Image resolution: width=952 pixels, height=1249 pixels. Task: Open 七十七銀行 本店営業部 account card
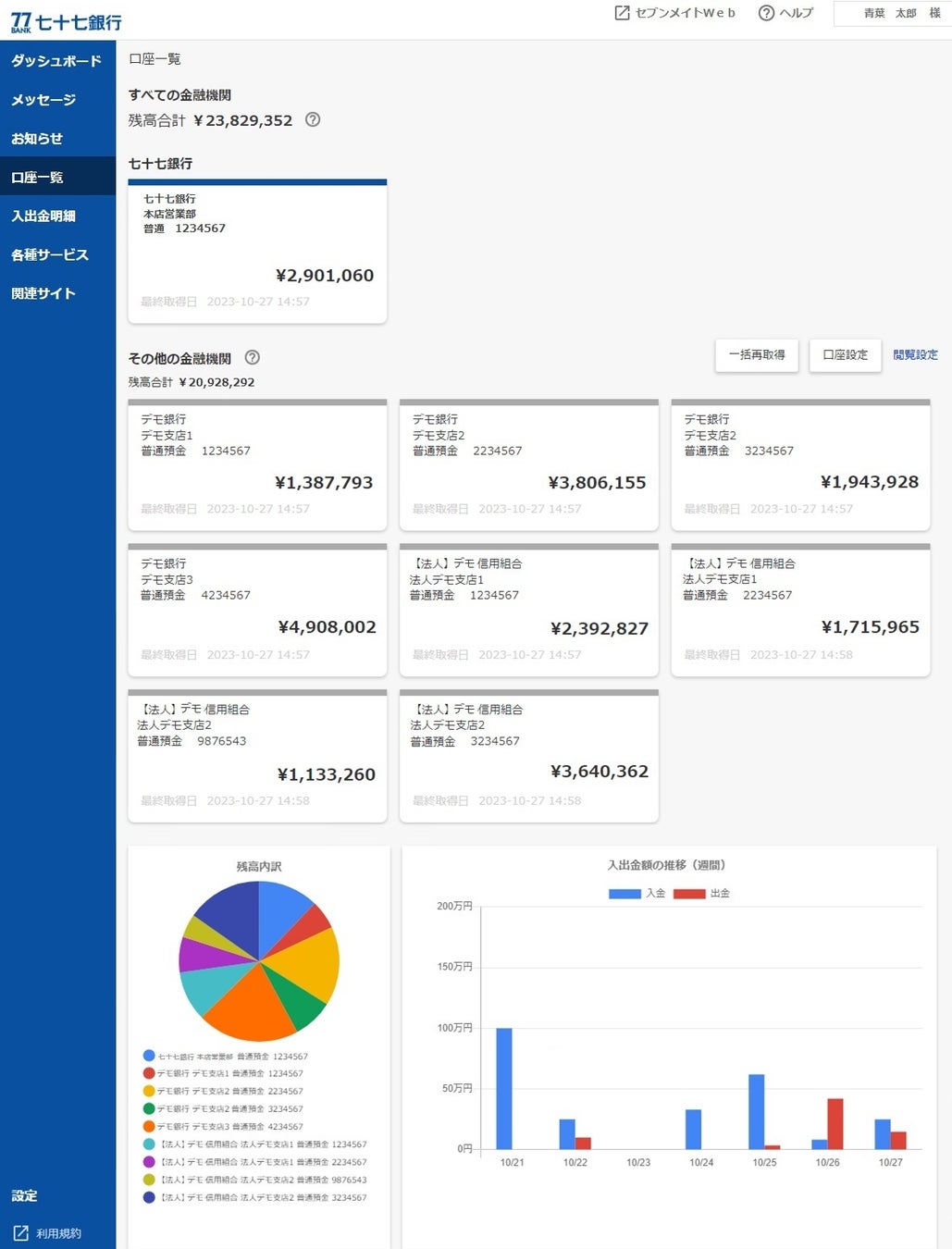(257, 252)
